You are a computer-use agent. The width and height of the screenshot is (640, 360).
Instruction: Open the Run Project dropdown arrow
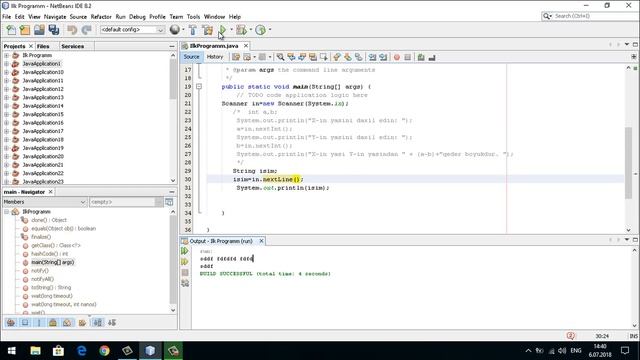pyautogui.click(x=231, y=30)
